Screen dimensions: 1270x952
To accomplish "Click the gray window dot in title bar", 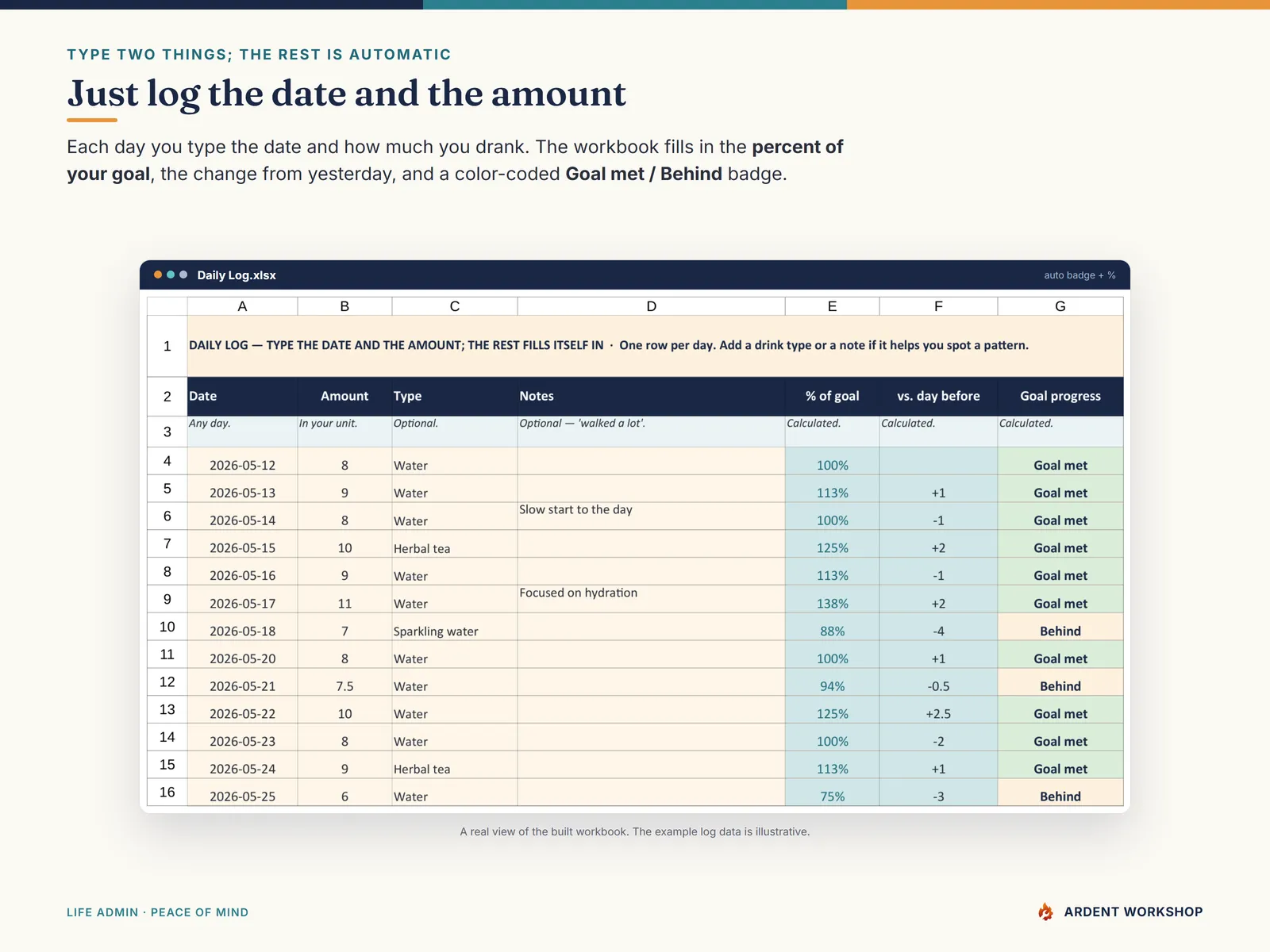I will [x=183, y=274].
